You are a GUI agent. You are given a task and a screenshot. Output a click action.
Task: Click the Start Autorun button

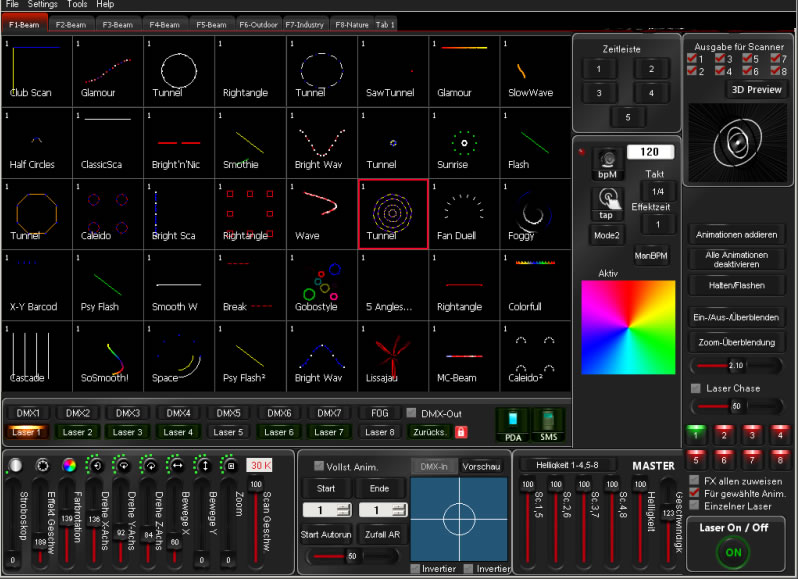326,534
